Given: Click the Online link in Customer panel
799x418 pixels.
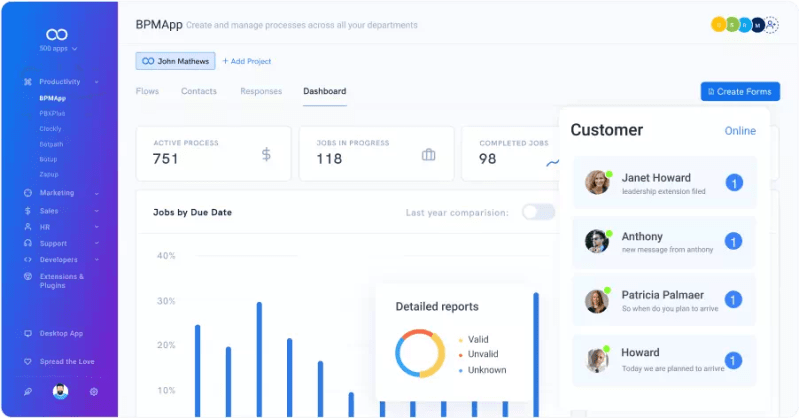Looking at the screenshot, I should [740, 131].
